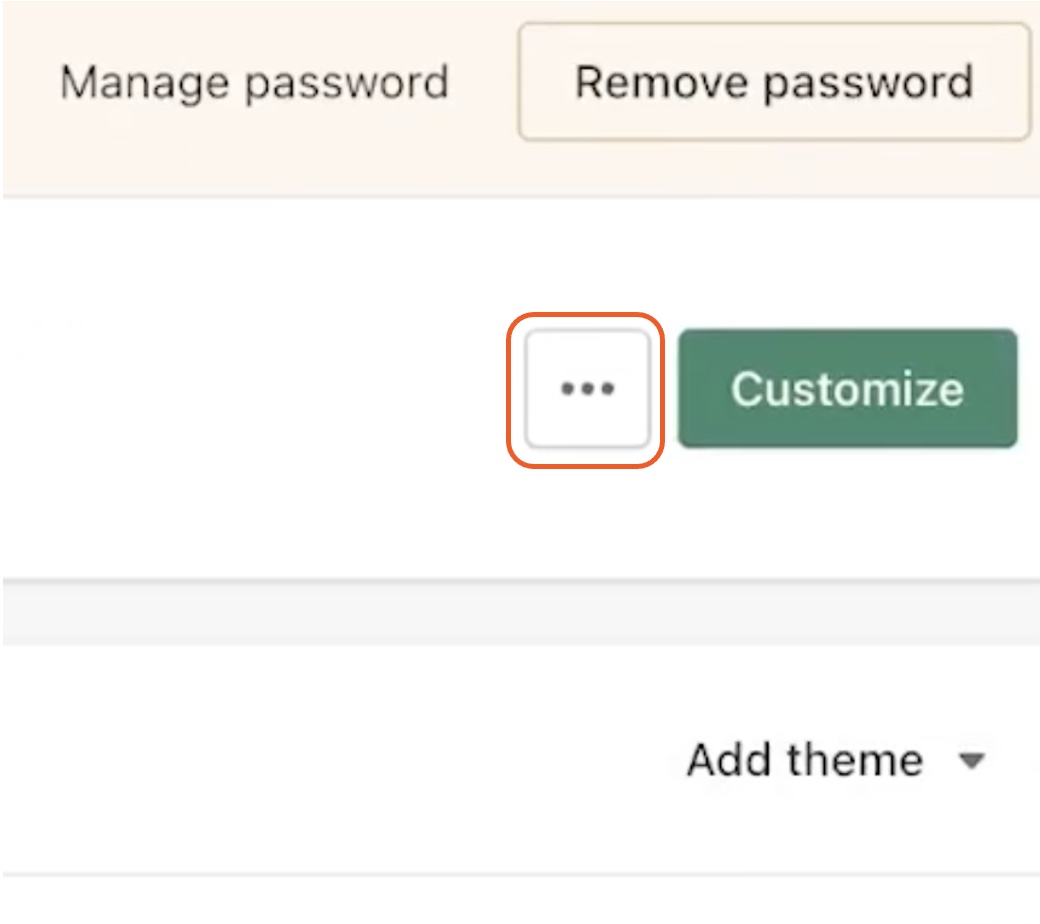1040x924 pixels.
Task: Expand the Add theme dropdown
Action: coord(836,759)
